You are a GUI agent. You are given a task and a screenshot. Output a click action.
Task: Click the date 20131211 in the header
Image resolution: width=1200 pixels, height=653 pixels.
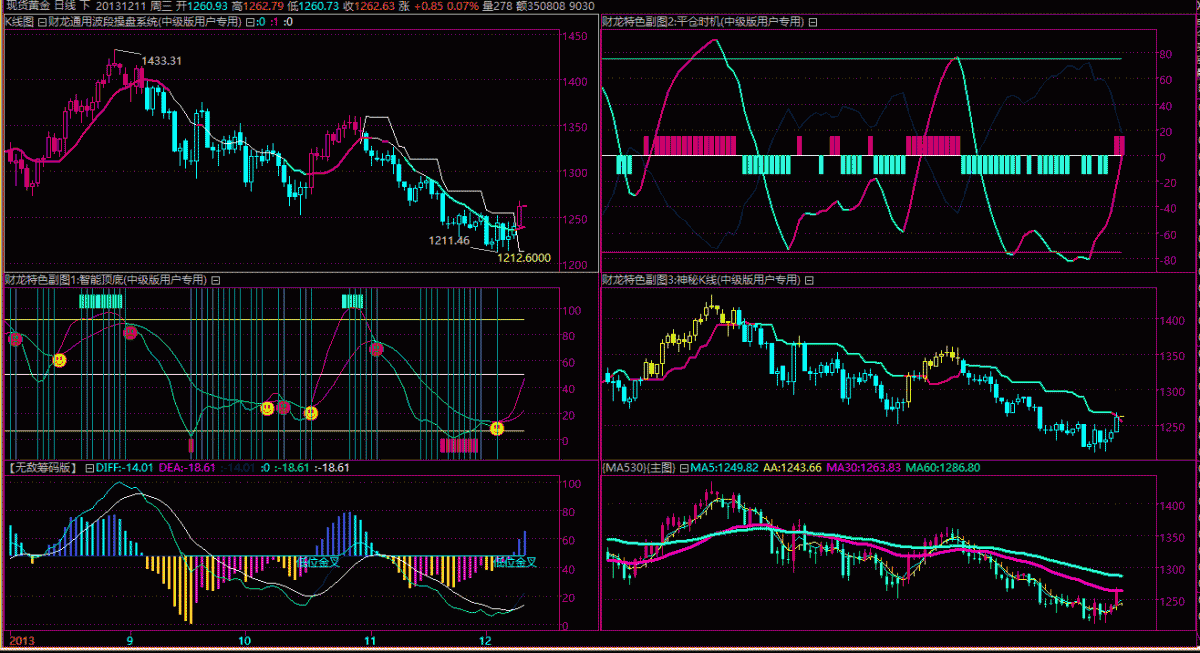point(121,7)
